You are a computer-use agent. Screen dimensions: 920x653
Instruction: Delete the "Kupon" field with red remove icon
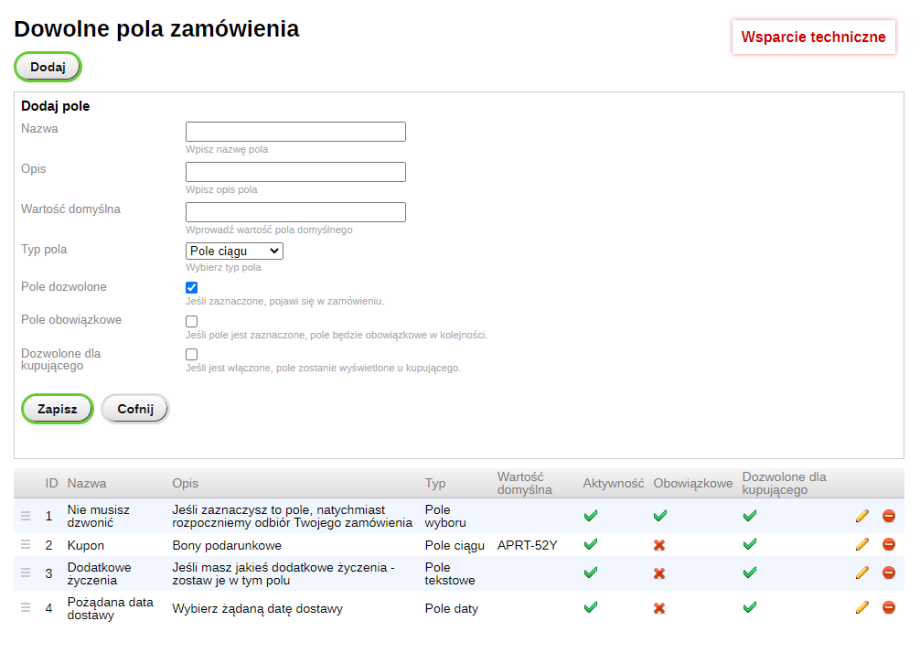pos(890,545)
